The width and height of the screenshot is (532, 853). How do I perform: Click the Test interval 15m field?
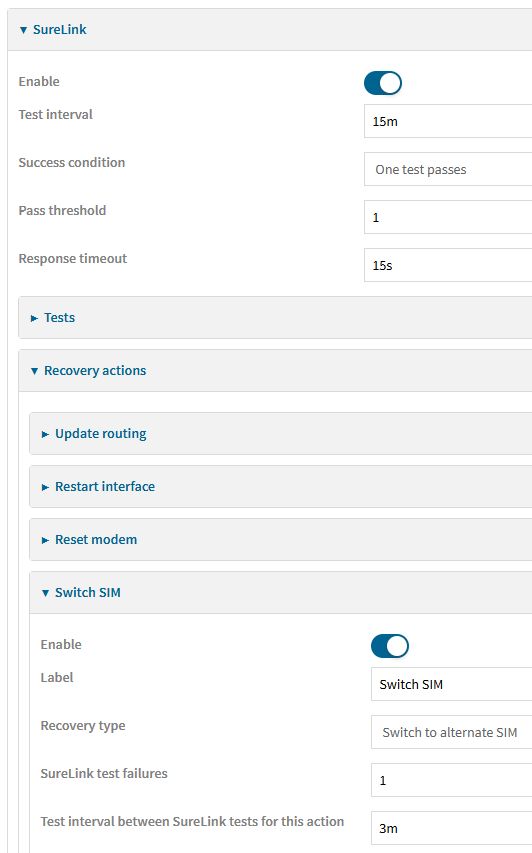[x=448, y=121]
